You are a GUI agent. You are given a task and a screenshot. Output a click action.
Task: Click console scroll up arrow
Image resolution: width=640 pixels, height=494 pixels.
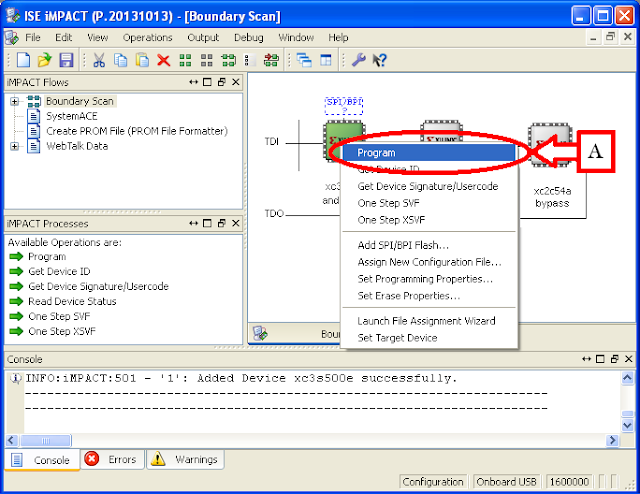point(627,378)
